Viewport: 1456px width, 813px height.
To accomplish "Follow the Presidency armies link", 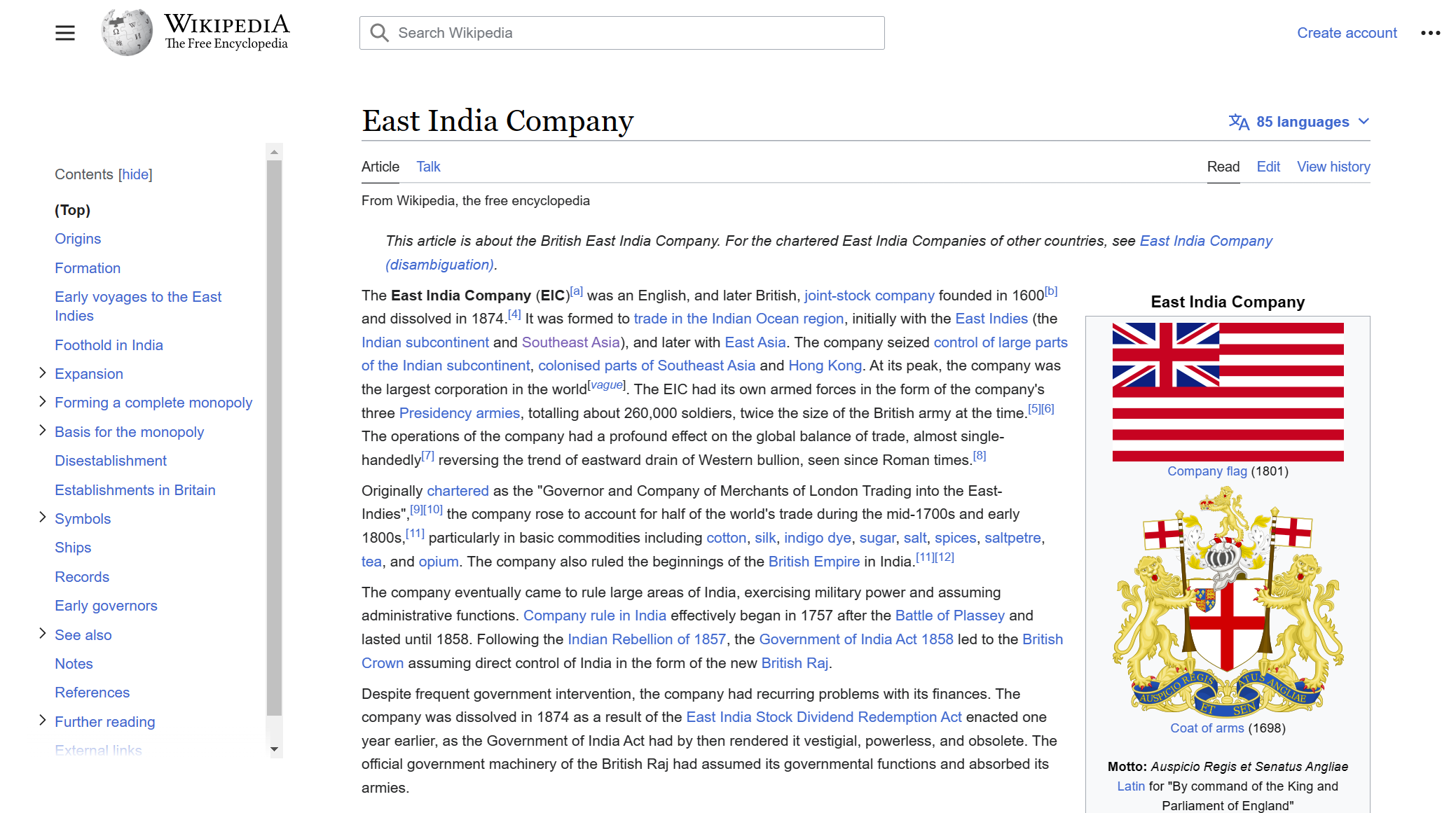I will (x=459, y=413).
